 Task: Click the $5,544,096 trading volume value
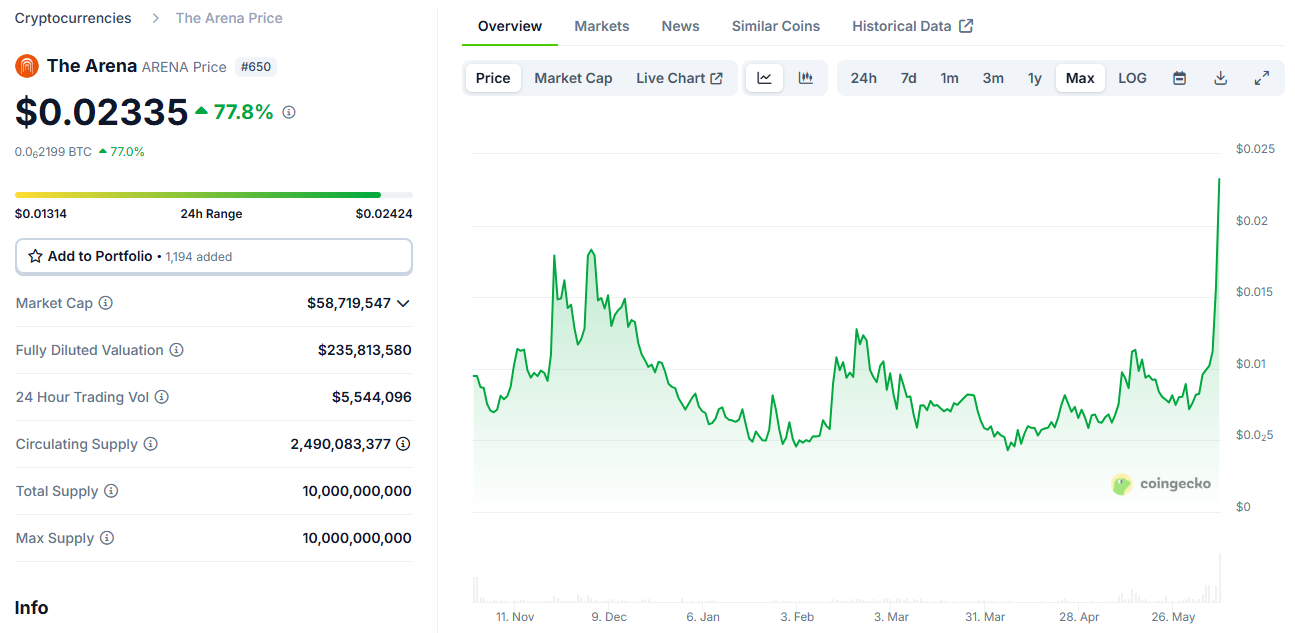372,397
